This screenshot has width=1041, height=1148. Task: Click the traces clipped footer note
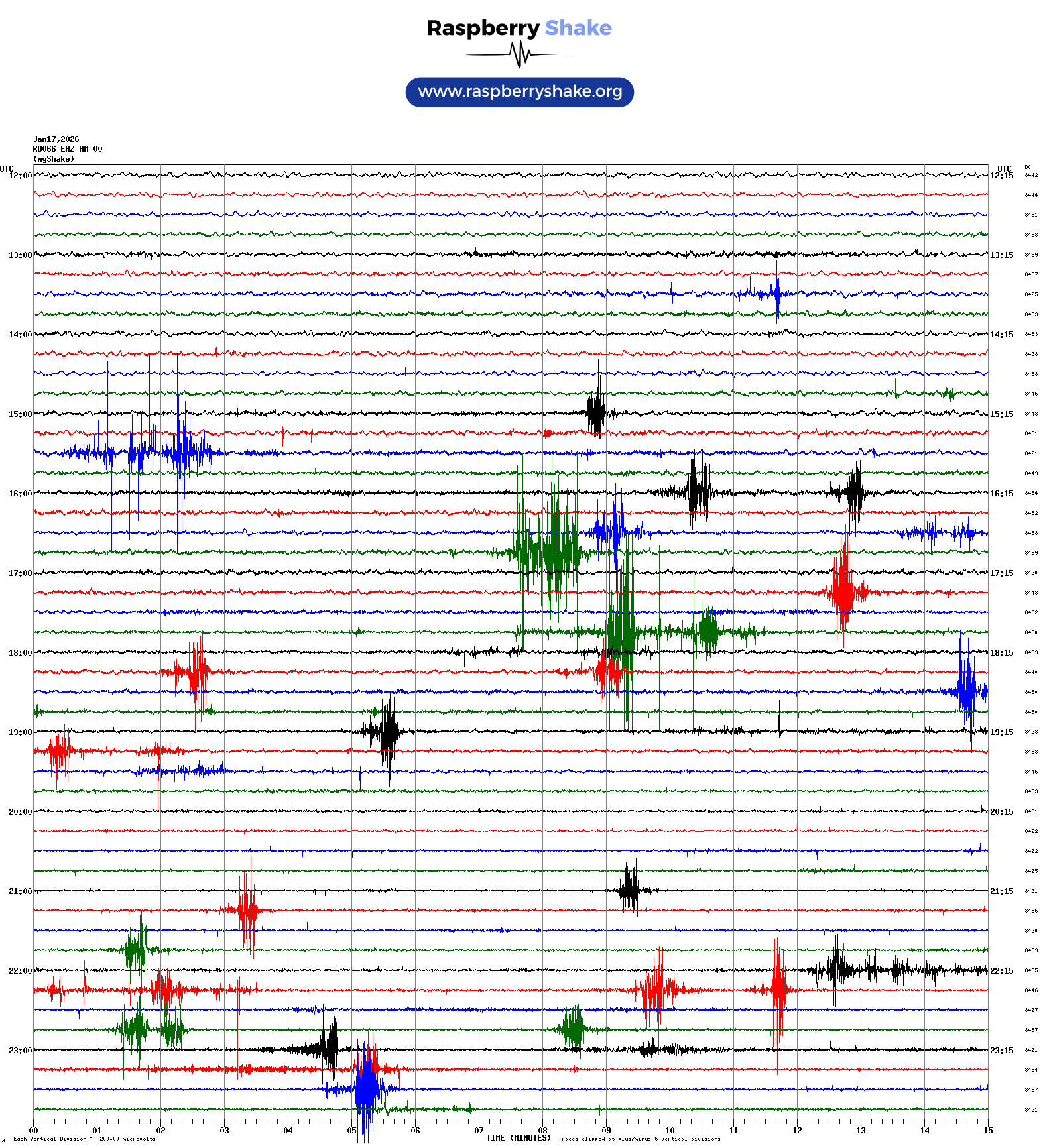click(639, 1139)
